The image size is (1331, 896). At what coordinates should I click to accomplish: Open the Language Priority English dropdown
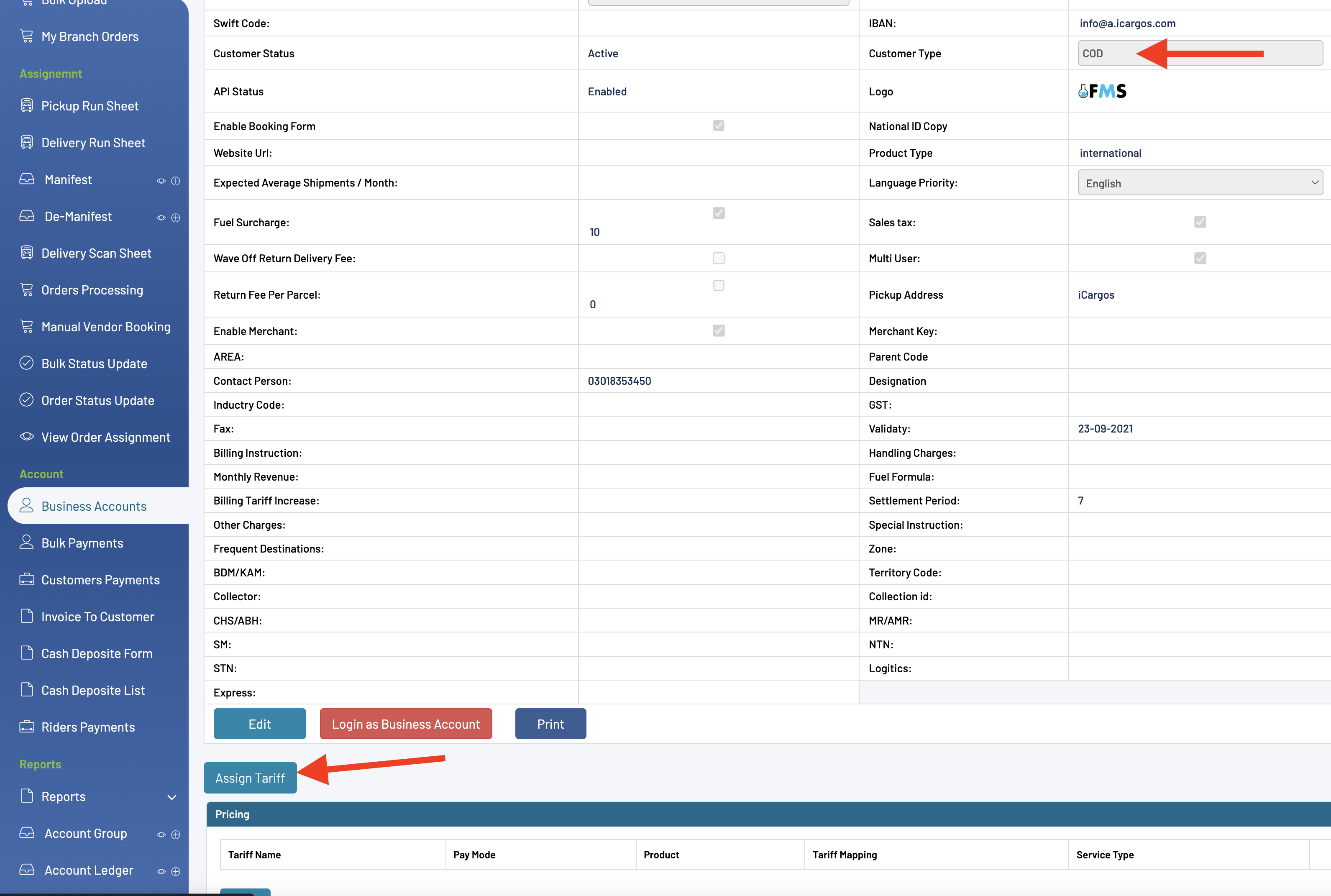[x=1200, y=183]
